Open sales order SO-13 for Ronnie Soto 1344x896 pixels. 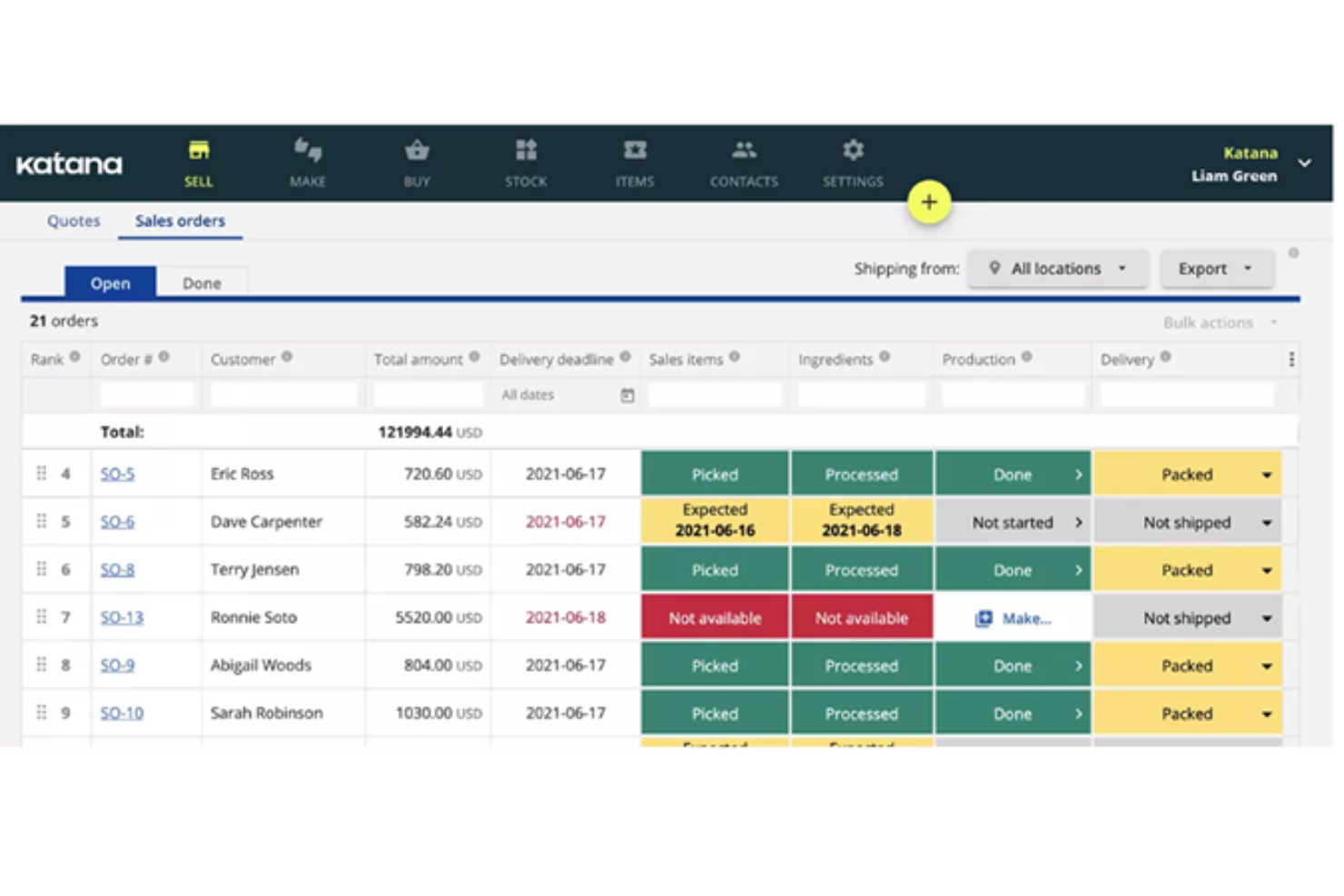click(121, 616)
